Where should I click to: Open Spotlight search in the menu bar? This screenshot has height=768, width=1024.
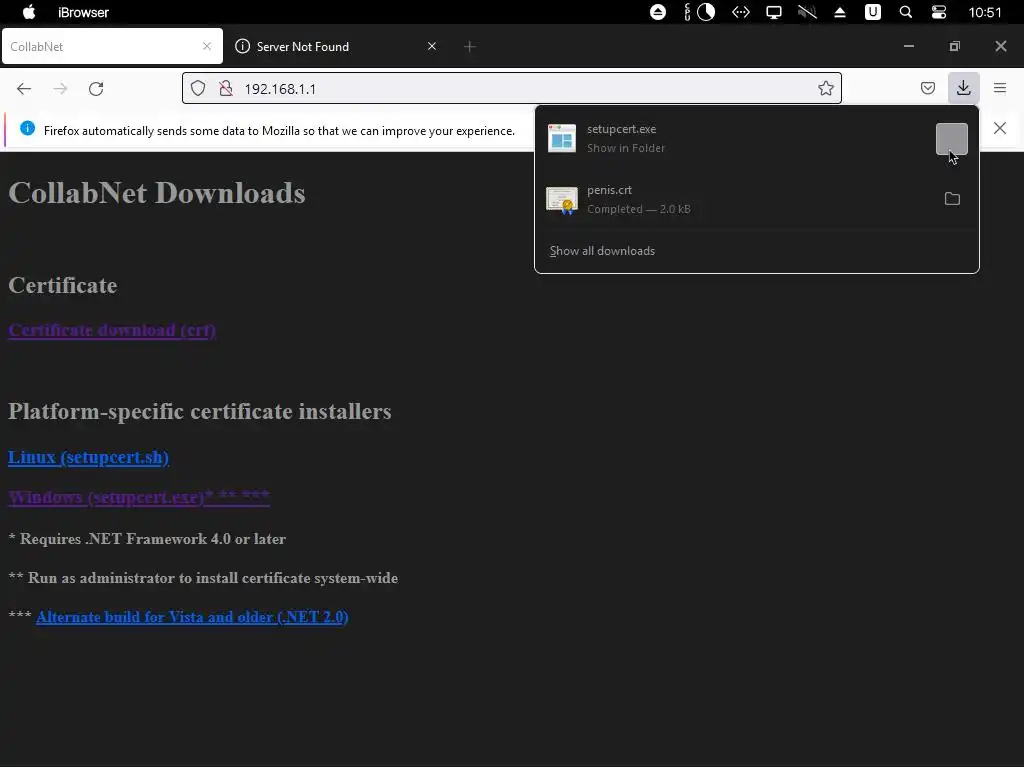(906, 12)
